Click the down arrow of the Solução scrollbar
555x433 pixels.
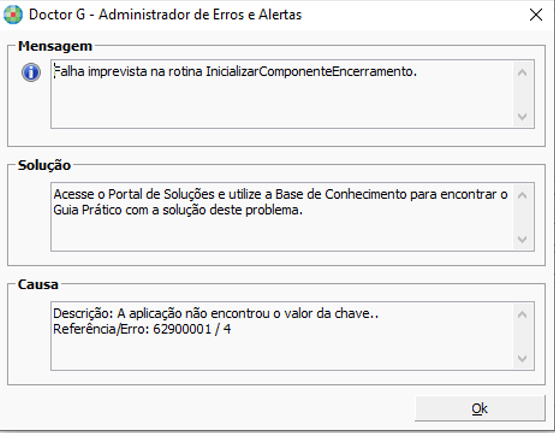[522, 239]
